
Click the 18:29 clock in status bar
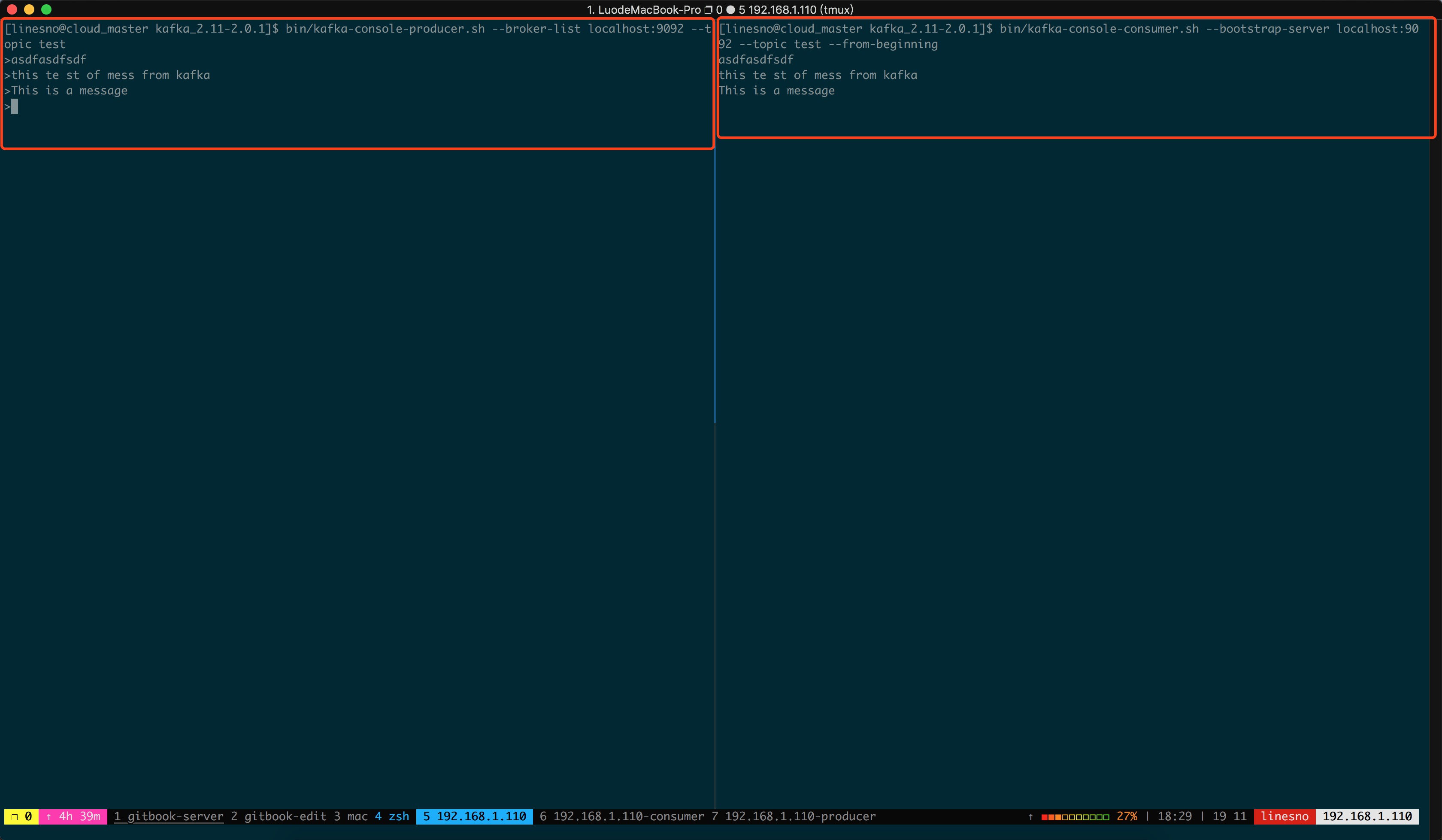[1174, 816]
